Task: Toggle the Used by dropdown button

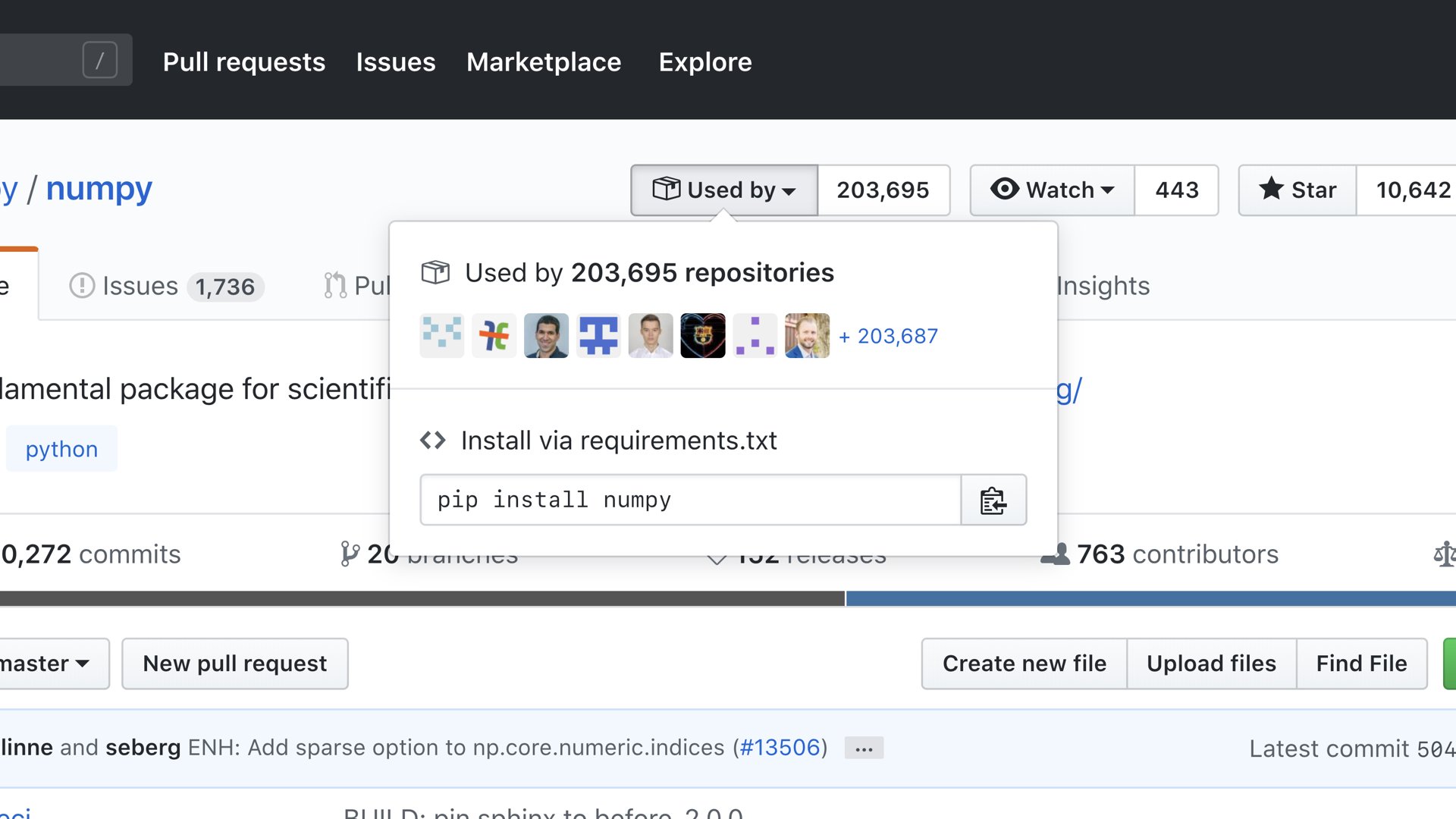Action: point(724,190)
